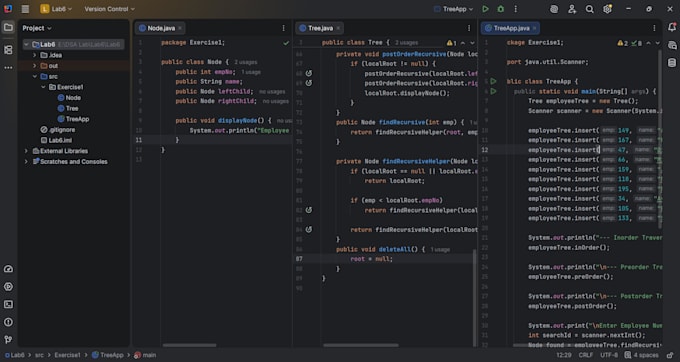Open the Services tool window
Image resolution: width=680 pixels, height=362 pixels.
[8, 287]
